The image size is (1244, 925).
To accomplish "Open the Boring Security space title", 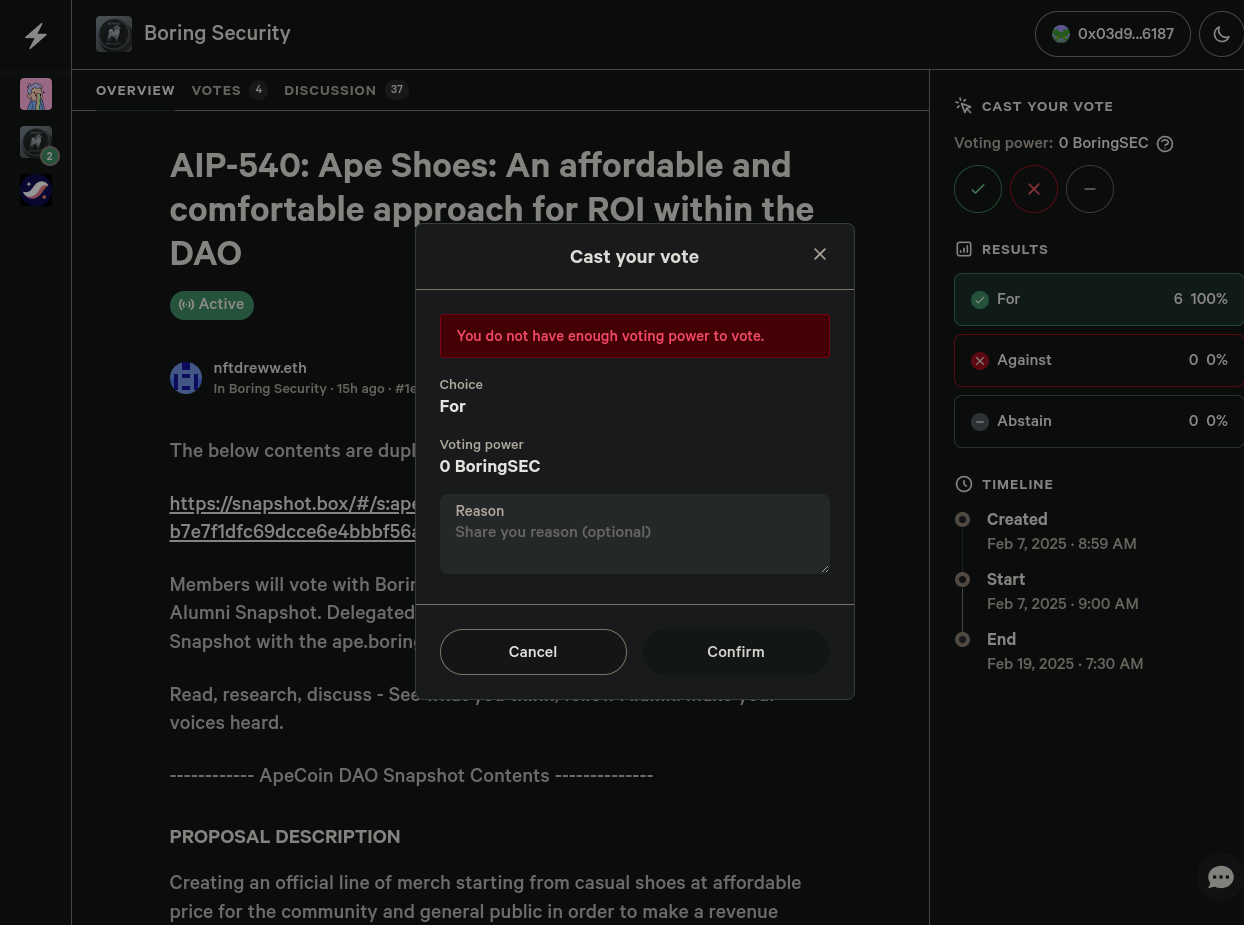I will tap(217, 33).
